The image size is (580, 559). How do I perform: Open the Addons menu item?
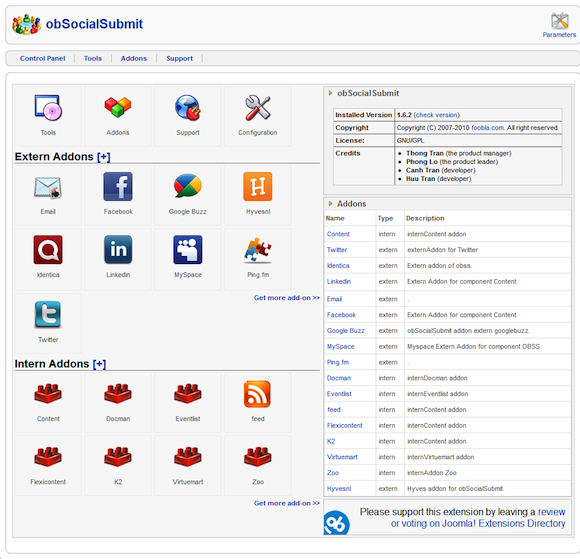134,58
